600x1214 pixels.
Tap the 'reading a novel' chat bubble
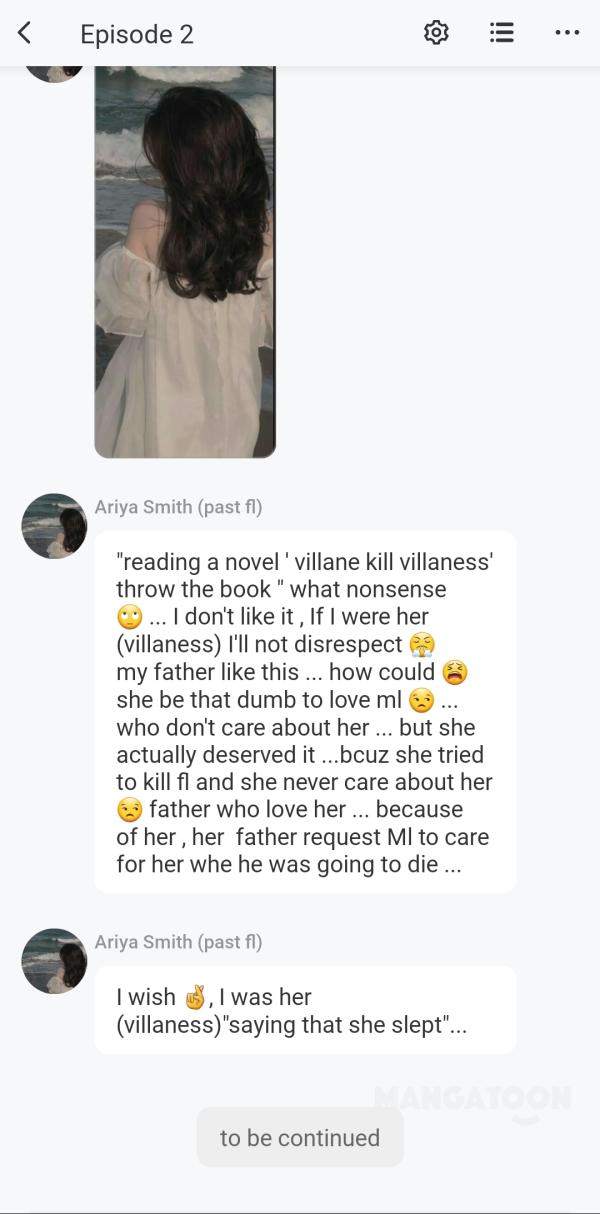click(305, 712)
